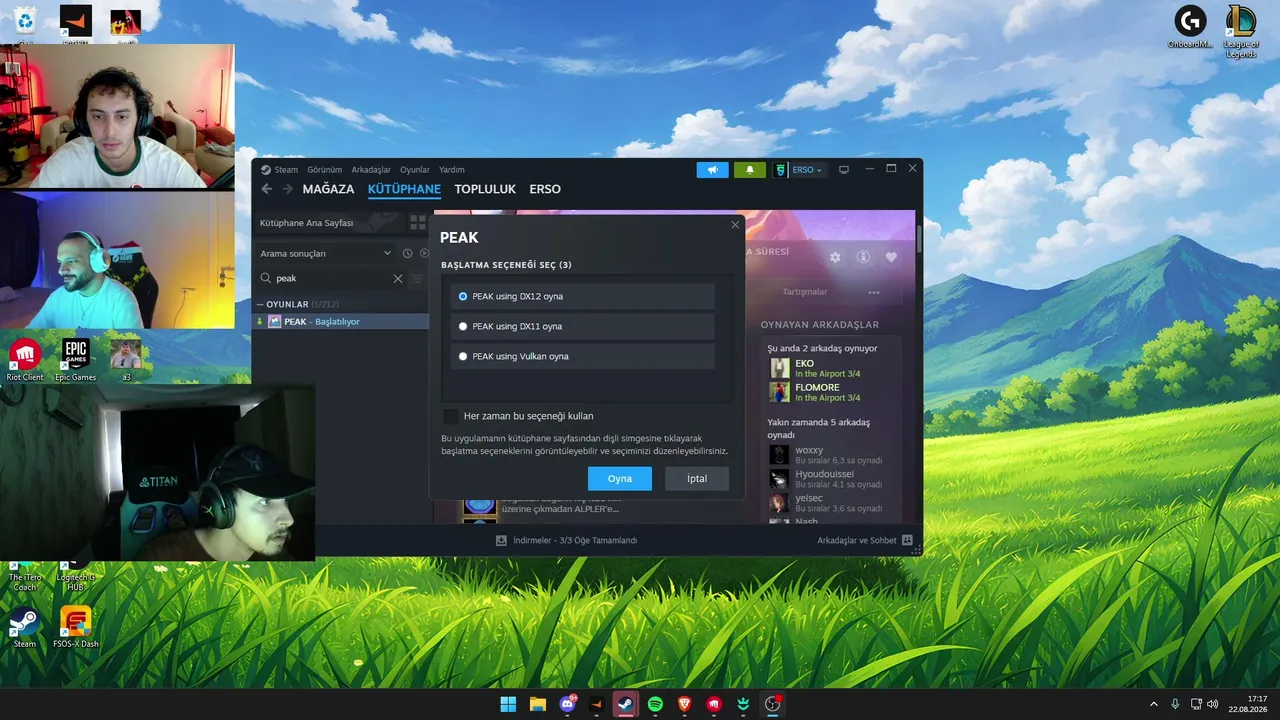Open the Görünüm menu
This screenshot has height=720, width=1280.
pyautogui.click(x=324, y=170)
